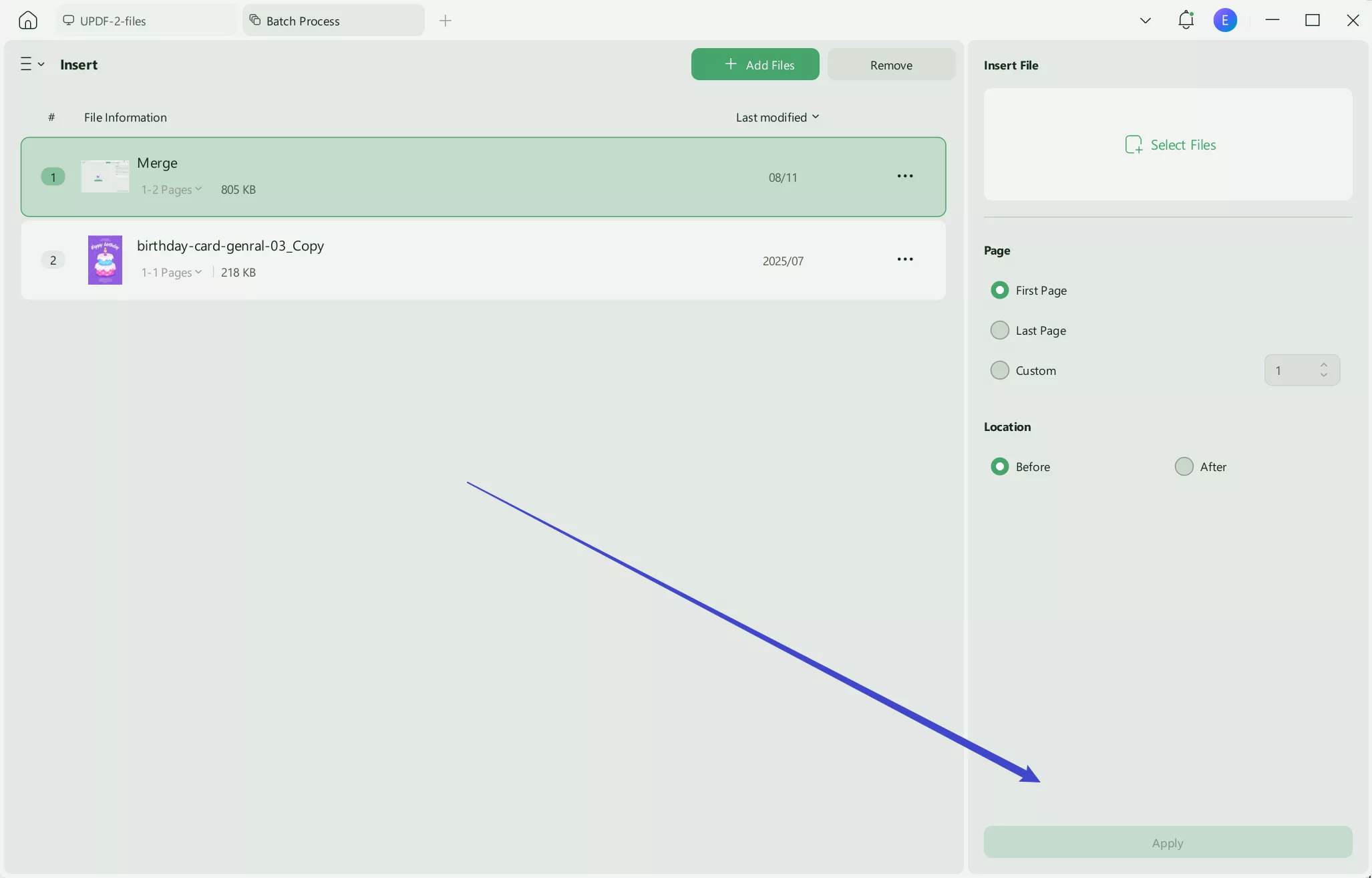Open a new tab with the plus icon
Viewport: 1372px width, 878px height.
(x=446, y=21)
